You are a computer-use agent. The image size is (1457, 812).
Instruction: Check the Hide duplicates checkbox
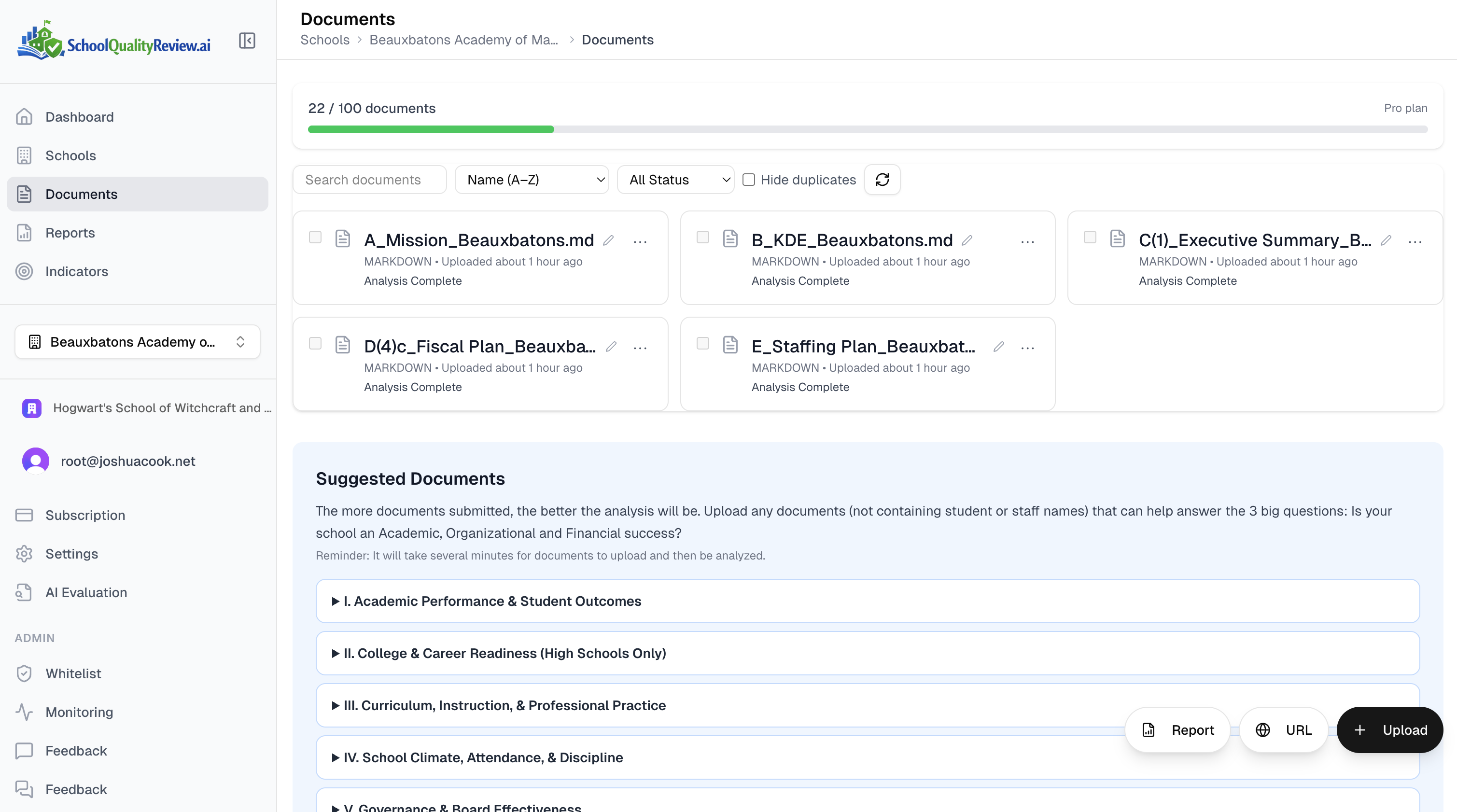(748, 180)
